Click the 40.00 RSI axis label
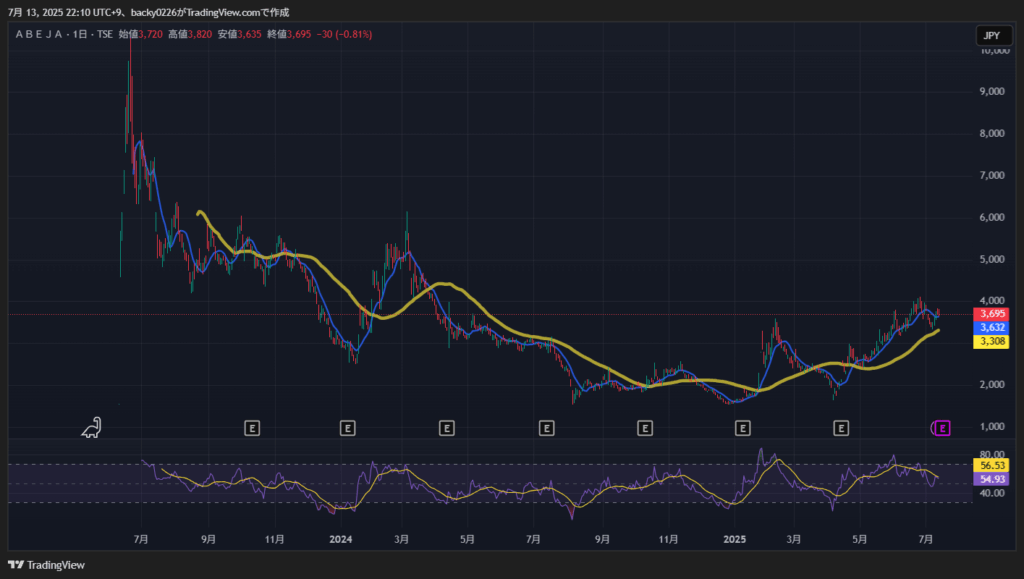The height and width of the screenshot is (579, 1024). (x=992, y=493)
